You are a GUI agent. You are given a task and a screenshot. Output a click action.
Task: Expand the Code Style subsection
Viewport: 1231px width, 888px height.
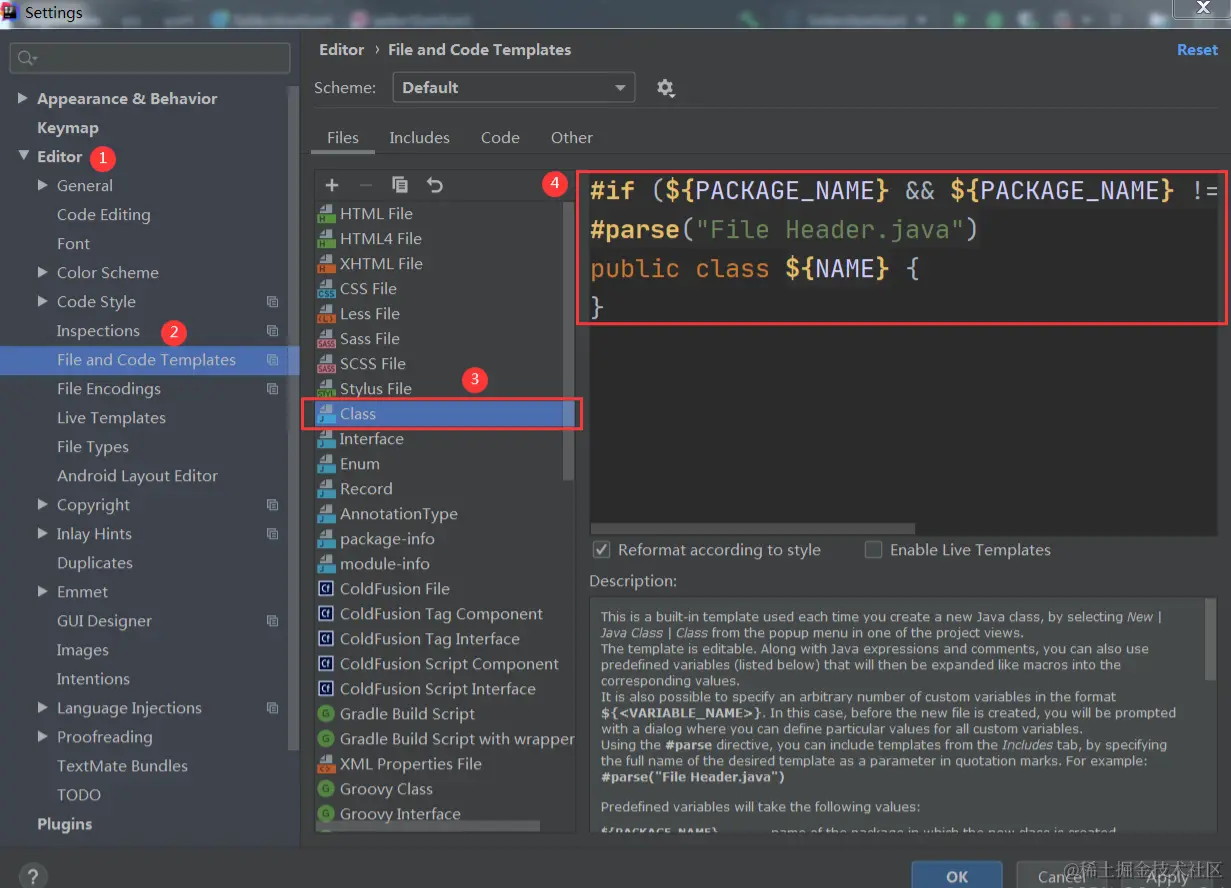coord(43,302)
